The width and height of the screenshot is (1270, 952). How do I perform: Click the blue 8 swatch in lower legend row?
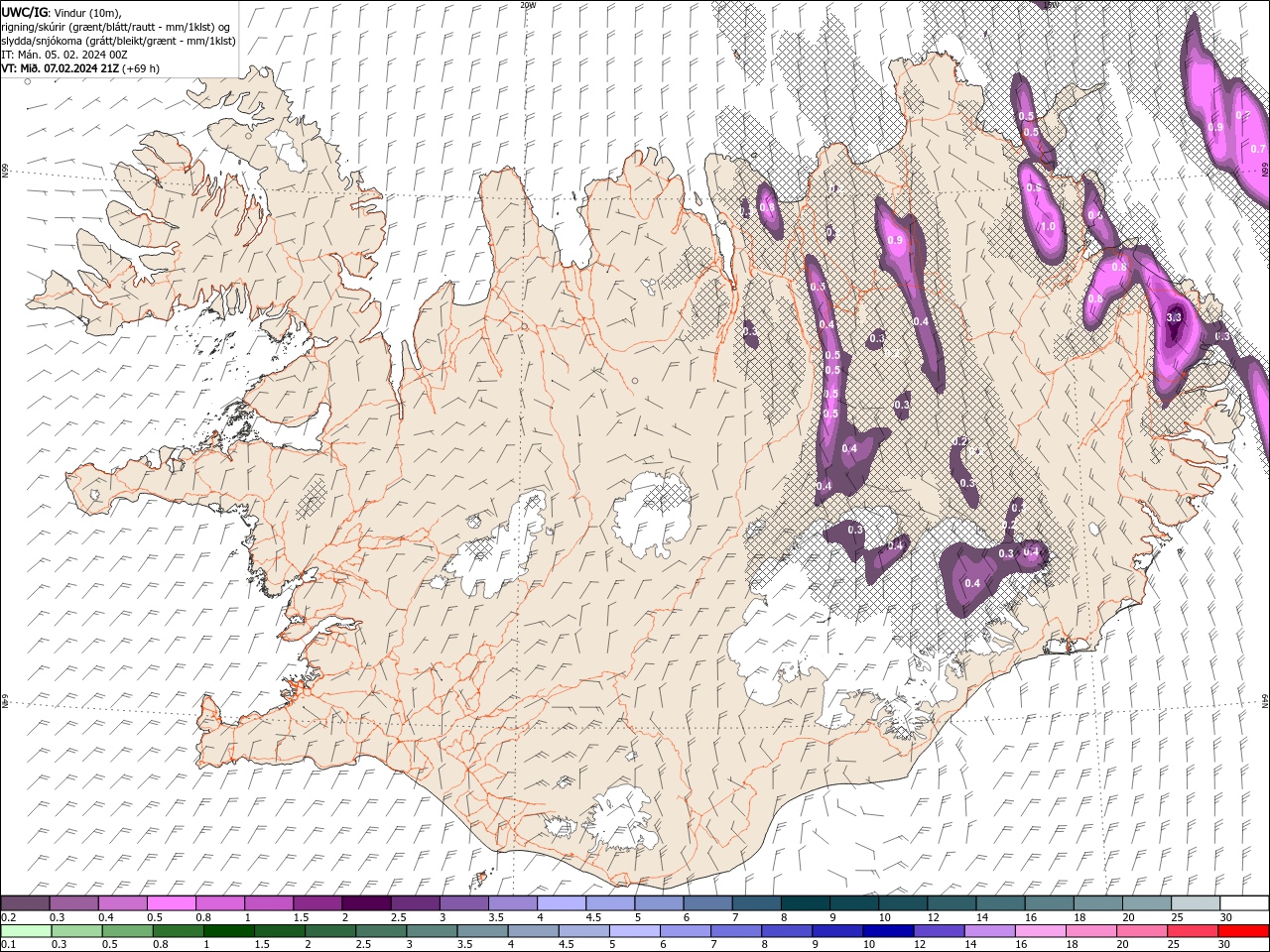[787, 931]
